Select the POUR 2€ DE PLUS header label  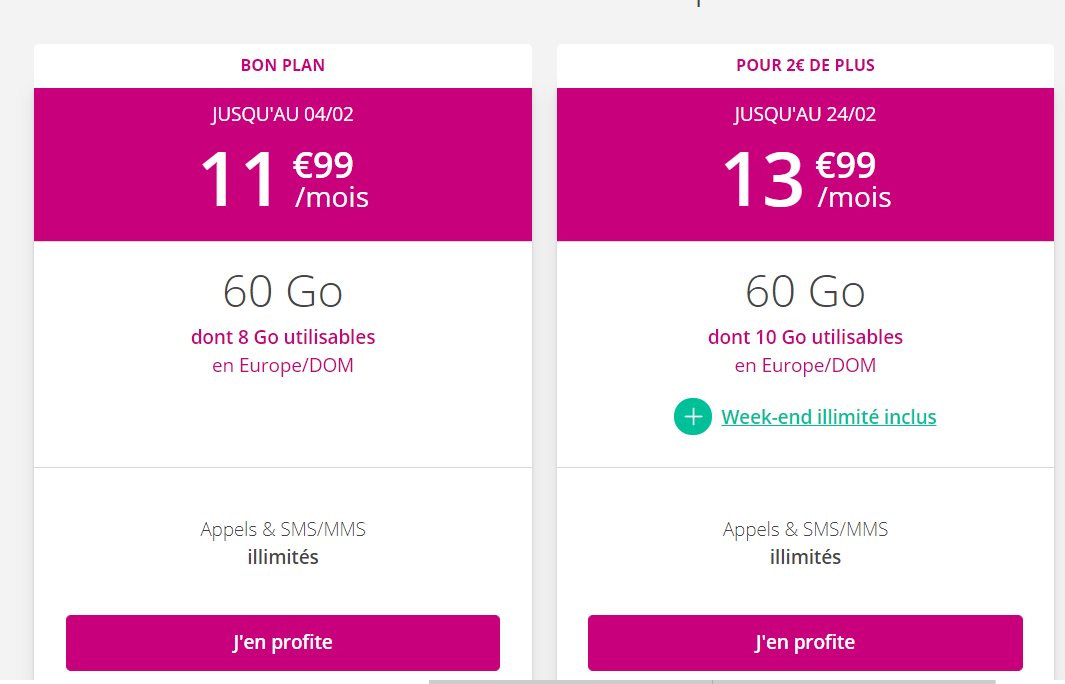point(805,66)
